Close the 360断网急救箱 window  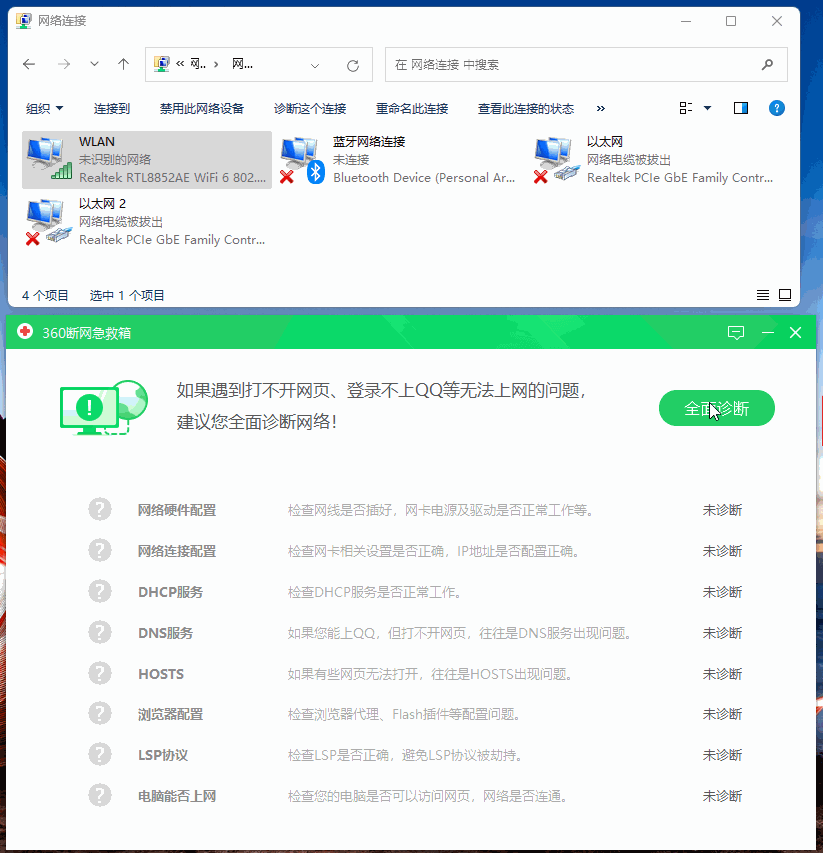(795, 332)
